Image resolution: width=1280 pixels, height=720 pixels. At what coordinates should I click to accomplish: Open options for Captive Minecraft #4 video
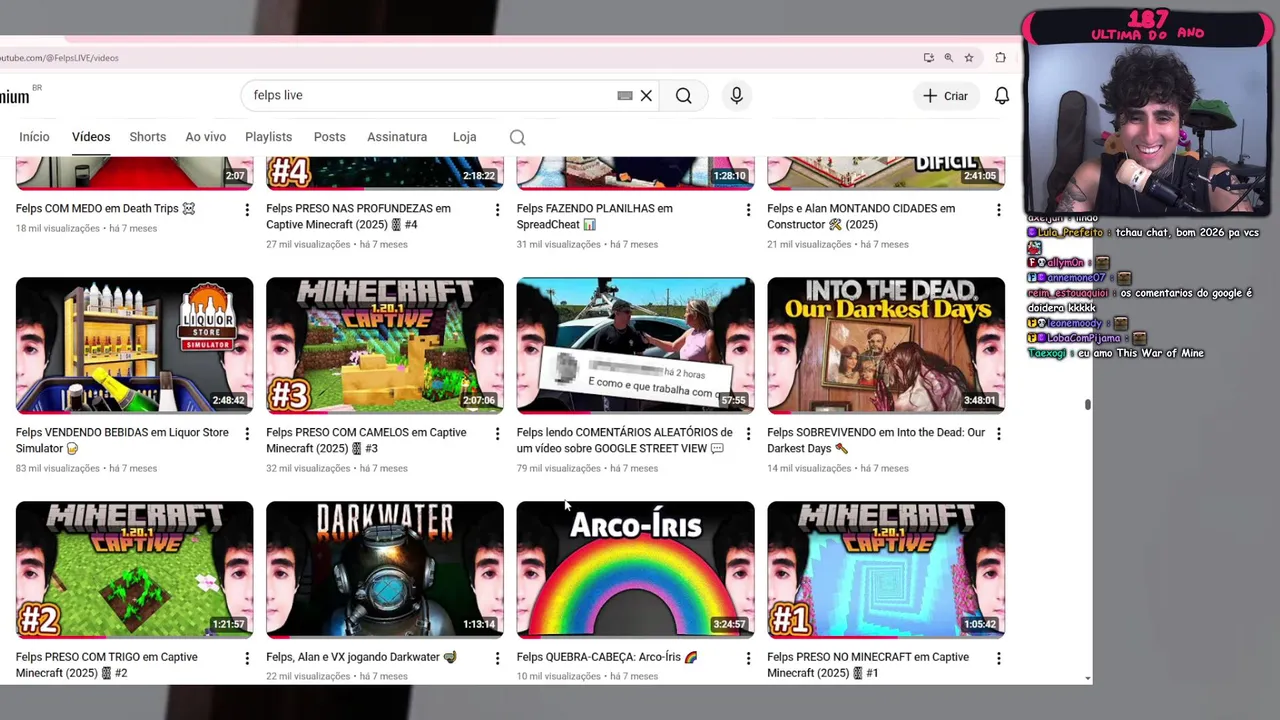(497, 210)
